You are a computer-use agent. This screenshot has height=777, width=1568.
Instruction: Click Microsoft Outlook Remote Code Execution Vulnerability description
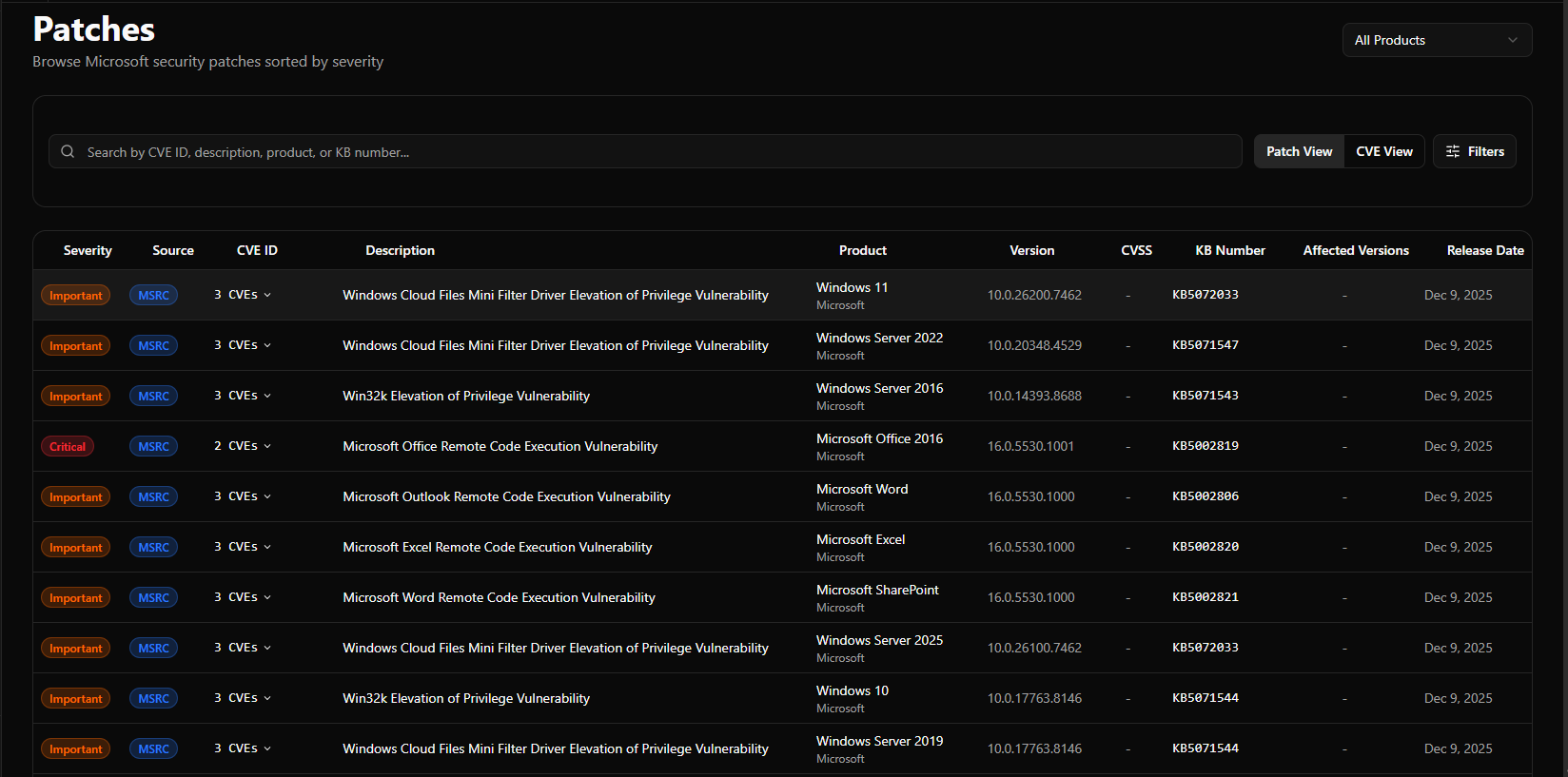pyautogui.click(x=506, y=496)
